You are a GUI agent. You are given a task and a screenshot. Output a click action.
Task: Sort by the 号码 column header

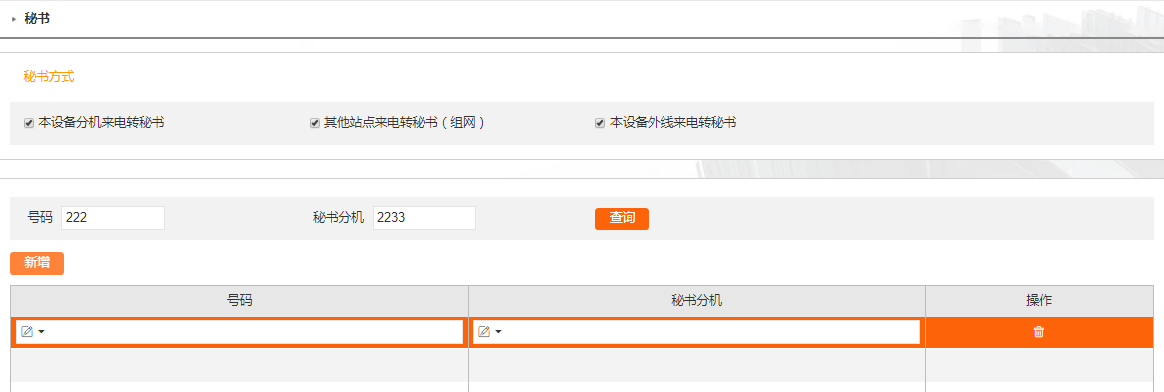pyautogui.click(x=239, y=301)
